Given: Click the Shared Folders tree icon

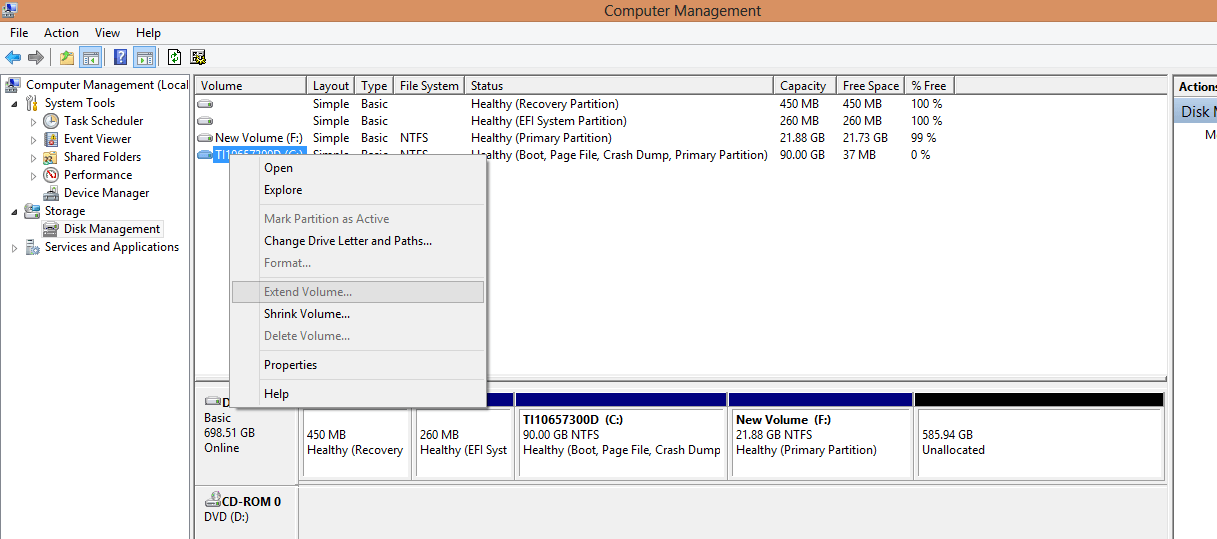Looking at the screenshot, I should 51,157.
